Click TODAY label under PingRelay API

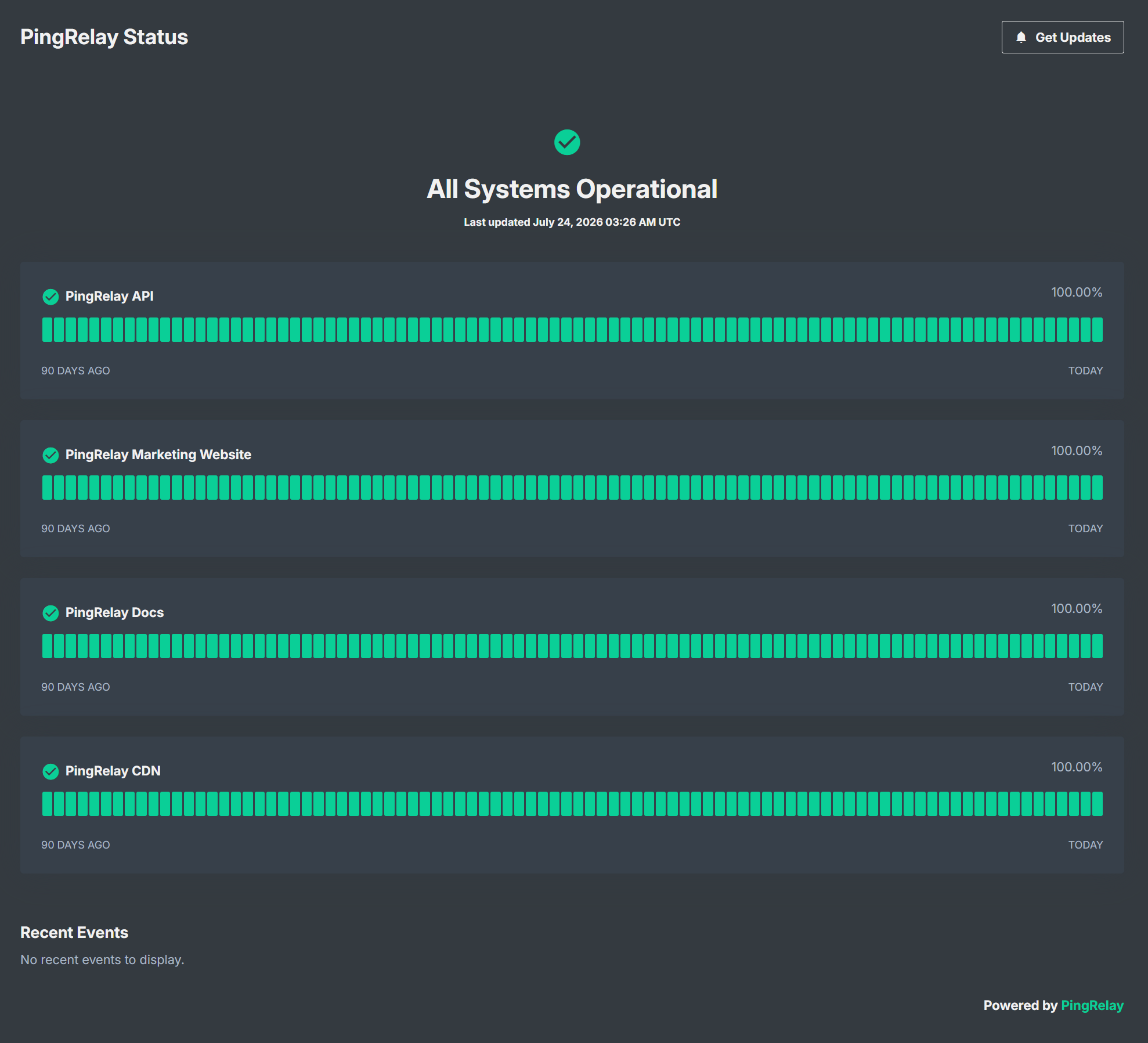point(1085,370)
